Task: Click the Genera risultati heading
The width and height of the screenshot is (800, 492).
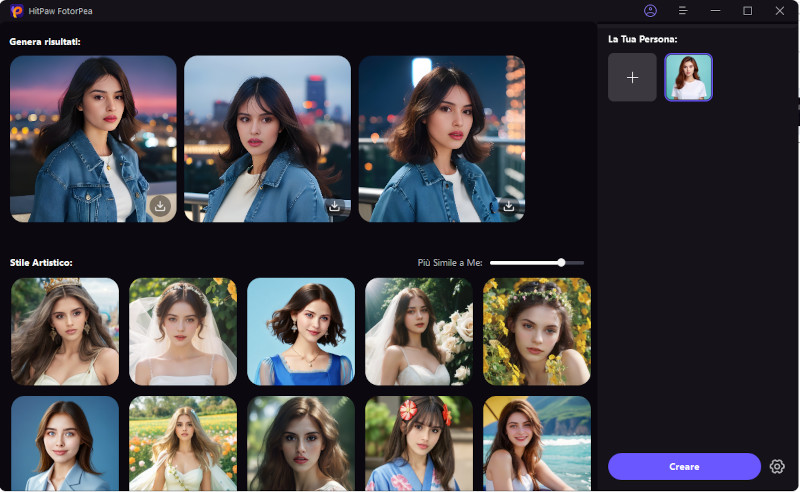Action: pyautogui.click(x=45, y=42)
